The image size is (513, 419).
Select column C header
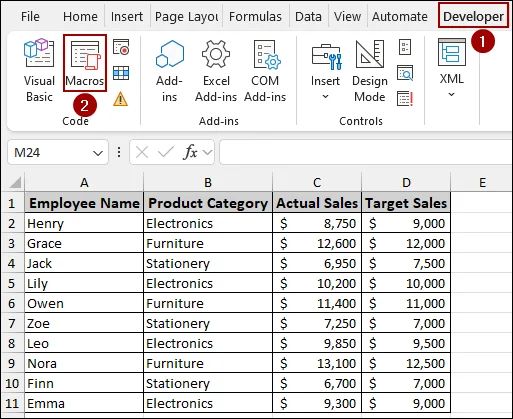coord(317,182)
